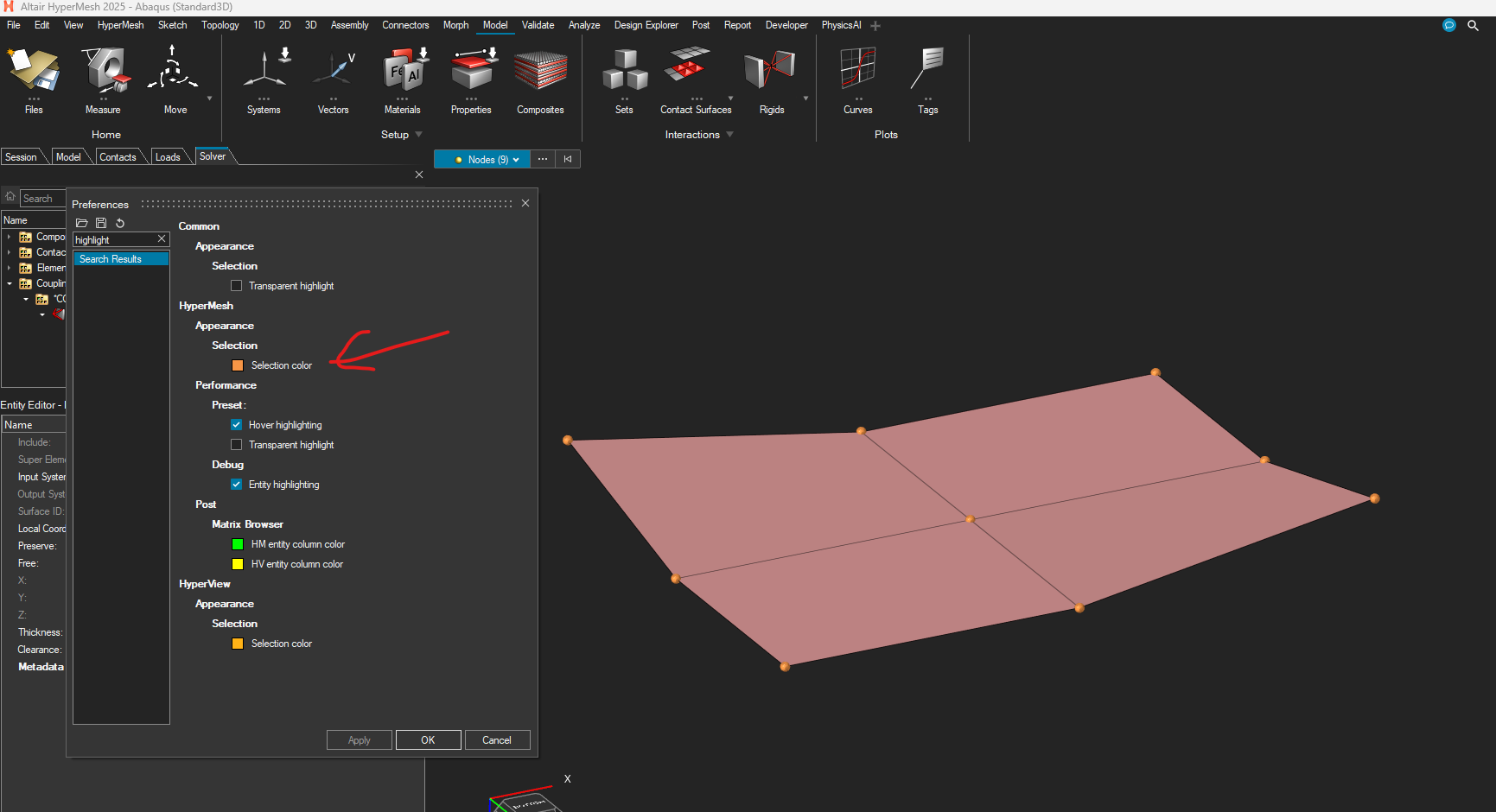
Task: Open the dropdown arrow beside Contact Surfaces
Action: point(730,98)
